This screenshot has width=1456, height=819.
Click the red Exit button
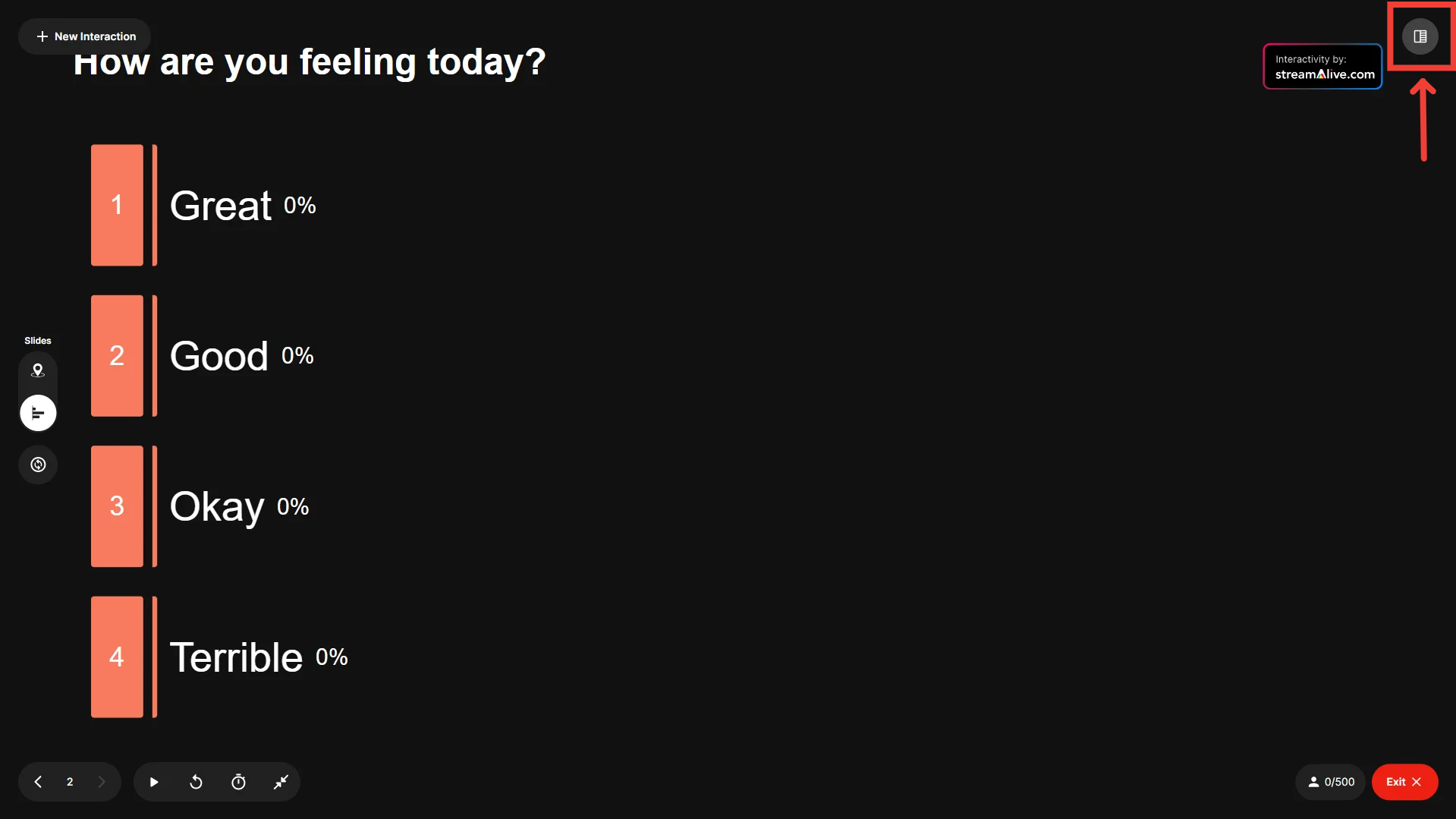1404,782
